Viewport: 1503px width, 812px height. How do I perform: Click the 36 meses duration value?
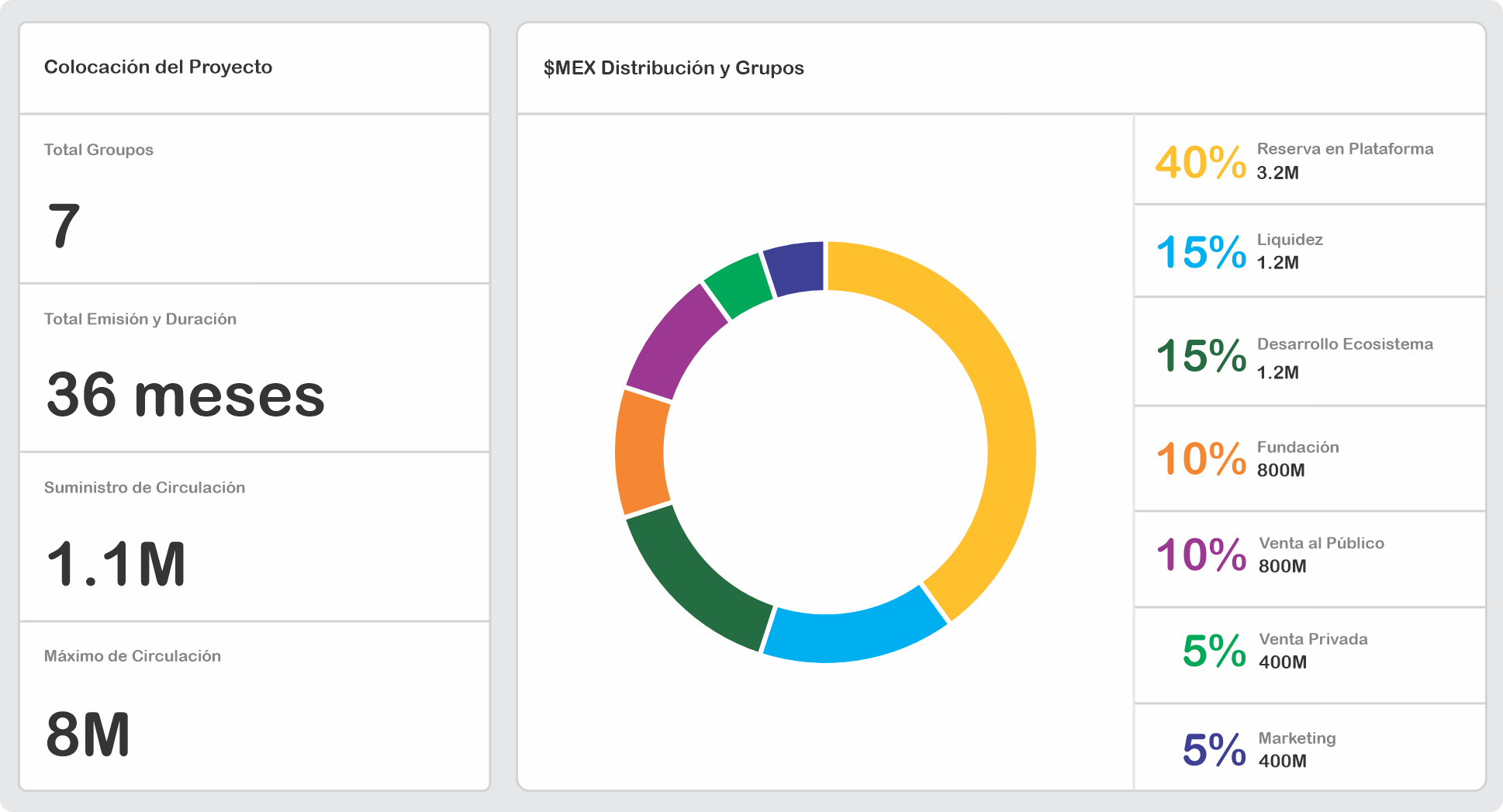pos(185,395)
